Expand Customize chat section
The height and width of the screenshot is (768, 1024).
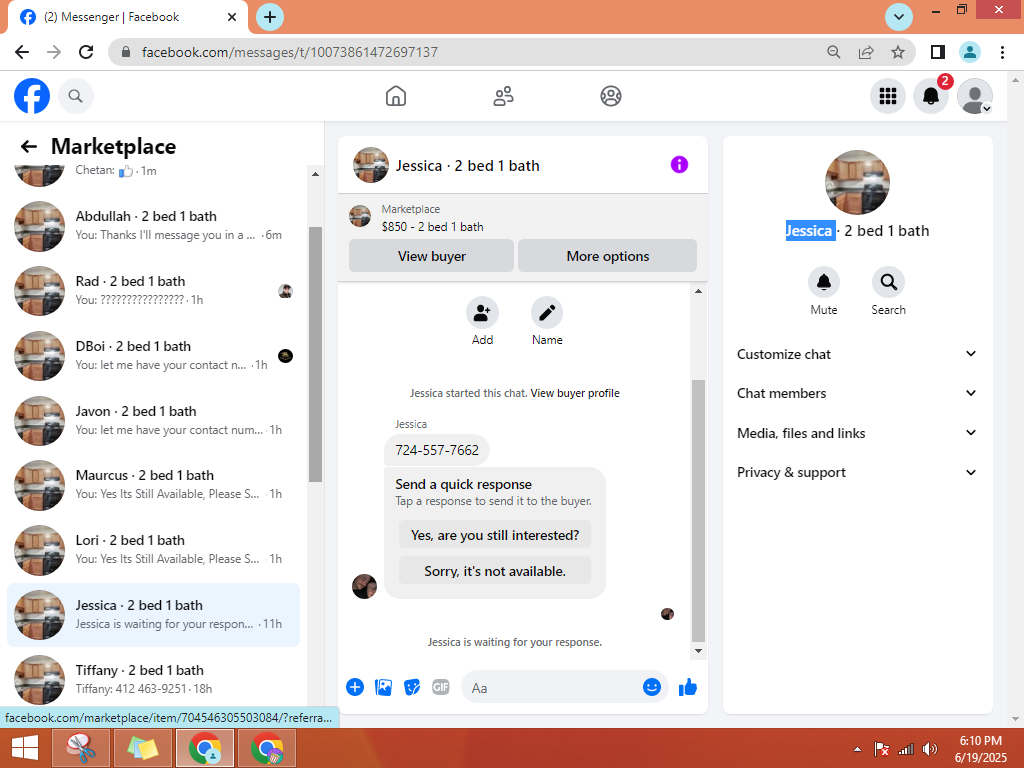[857, 354]
